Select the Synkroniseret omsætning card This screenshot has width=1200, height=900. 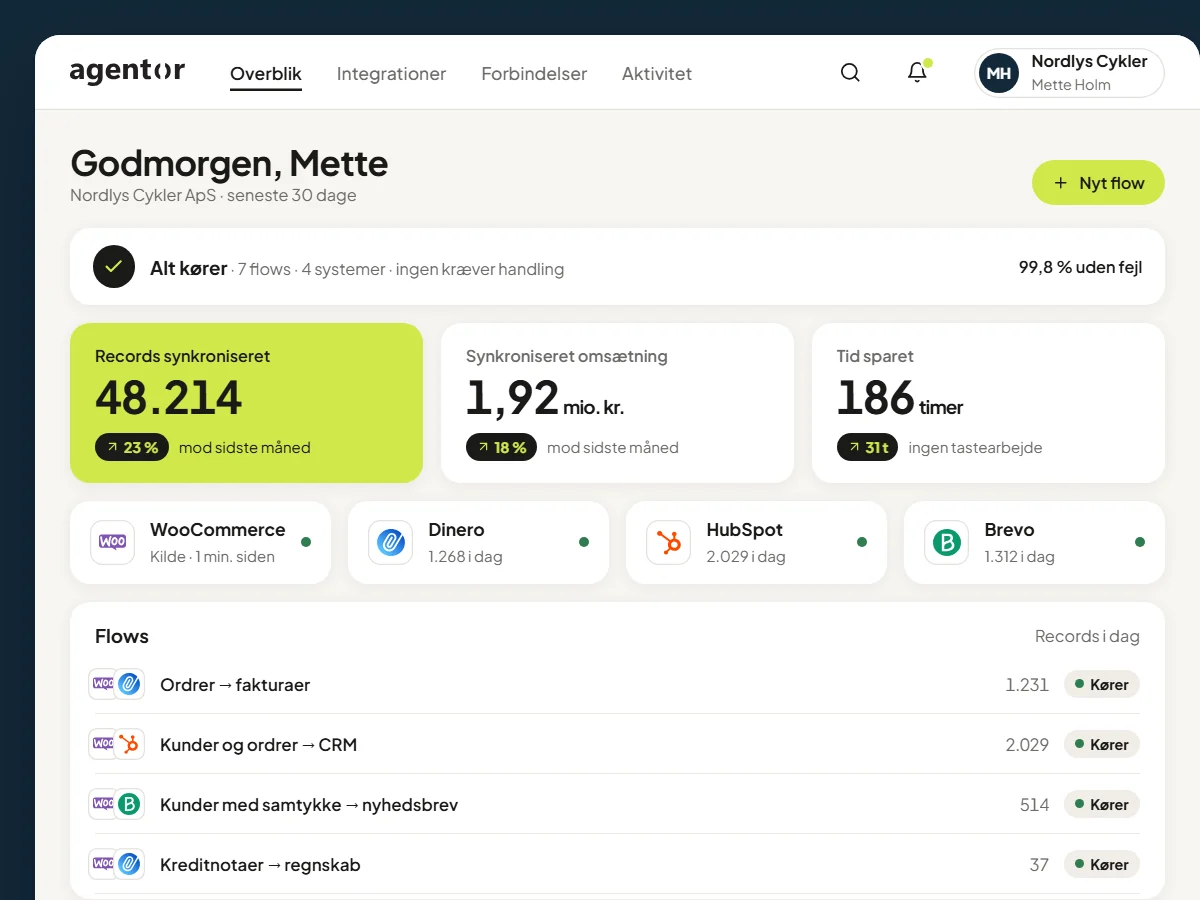coord(617,403)
